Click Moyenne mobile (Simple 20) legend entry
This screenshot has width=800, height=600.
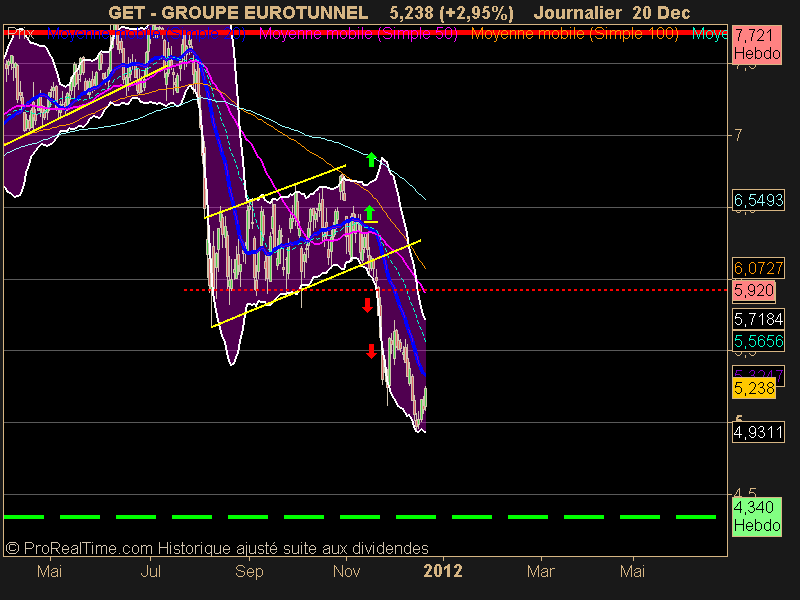[146, 34]
